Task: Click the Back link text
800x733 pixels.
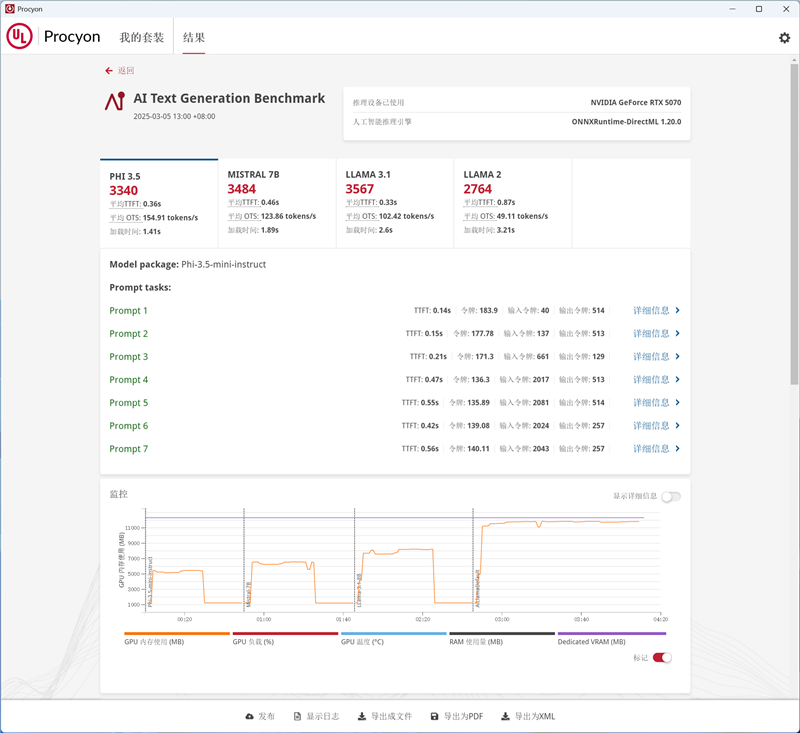Action: pos(126,71)
